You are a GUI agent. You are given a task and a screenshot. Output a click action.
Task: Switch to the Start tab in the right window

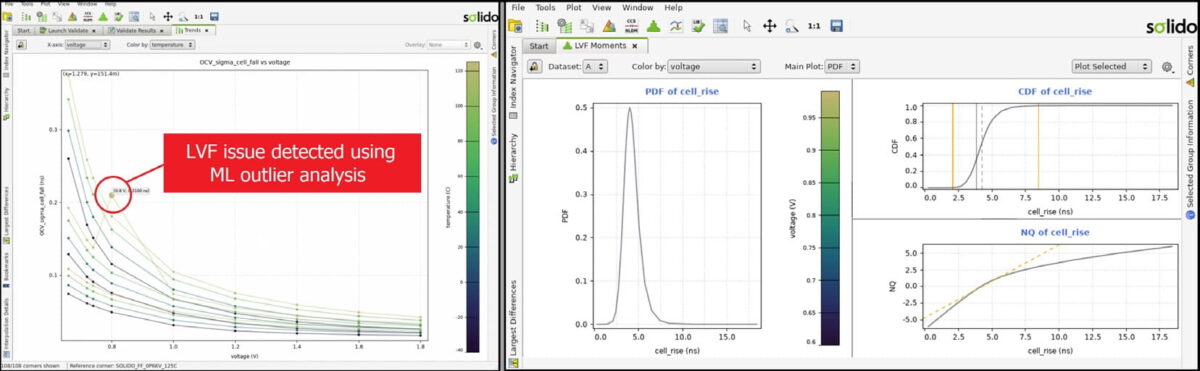tap(539, 46)
